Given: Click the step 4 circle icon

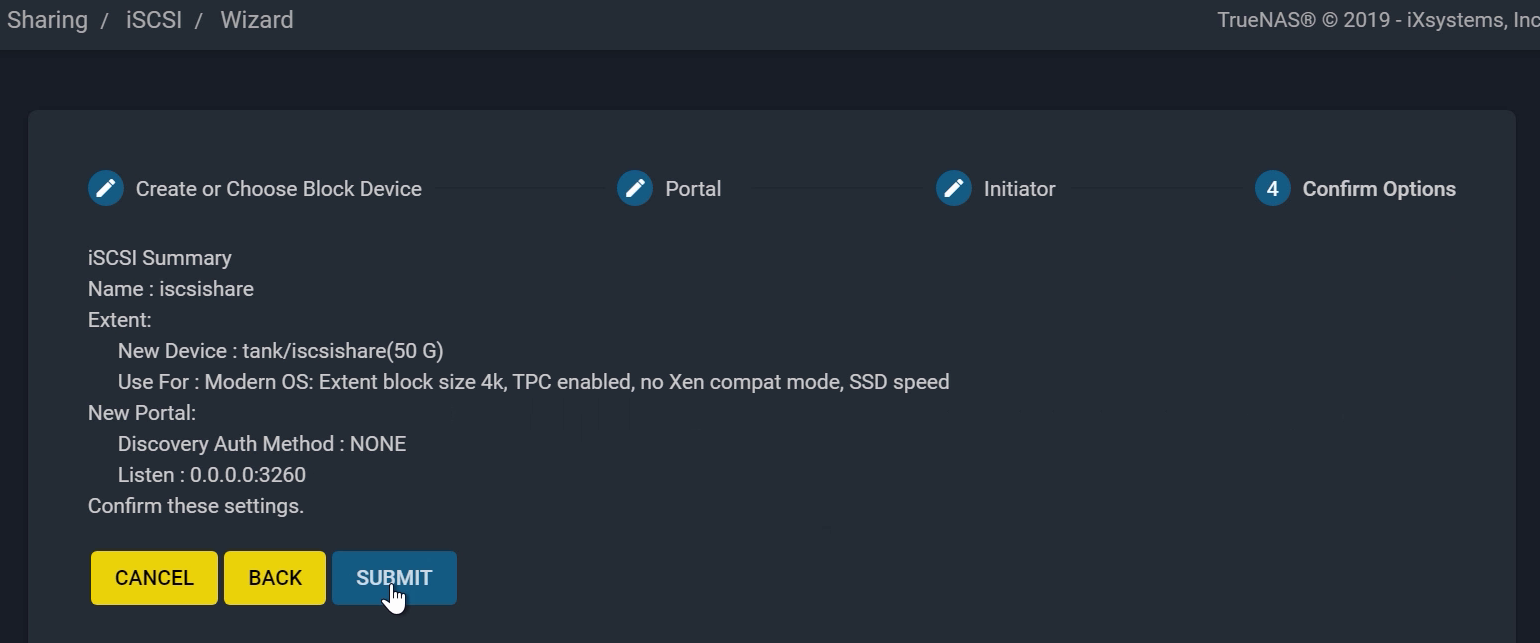Looking at the screenshot, I should (x=1273, y=188).
